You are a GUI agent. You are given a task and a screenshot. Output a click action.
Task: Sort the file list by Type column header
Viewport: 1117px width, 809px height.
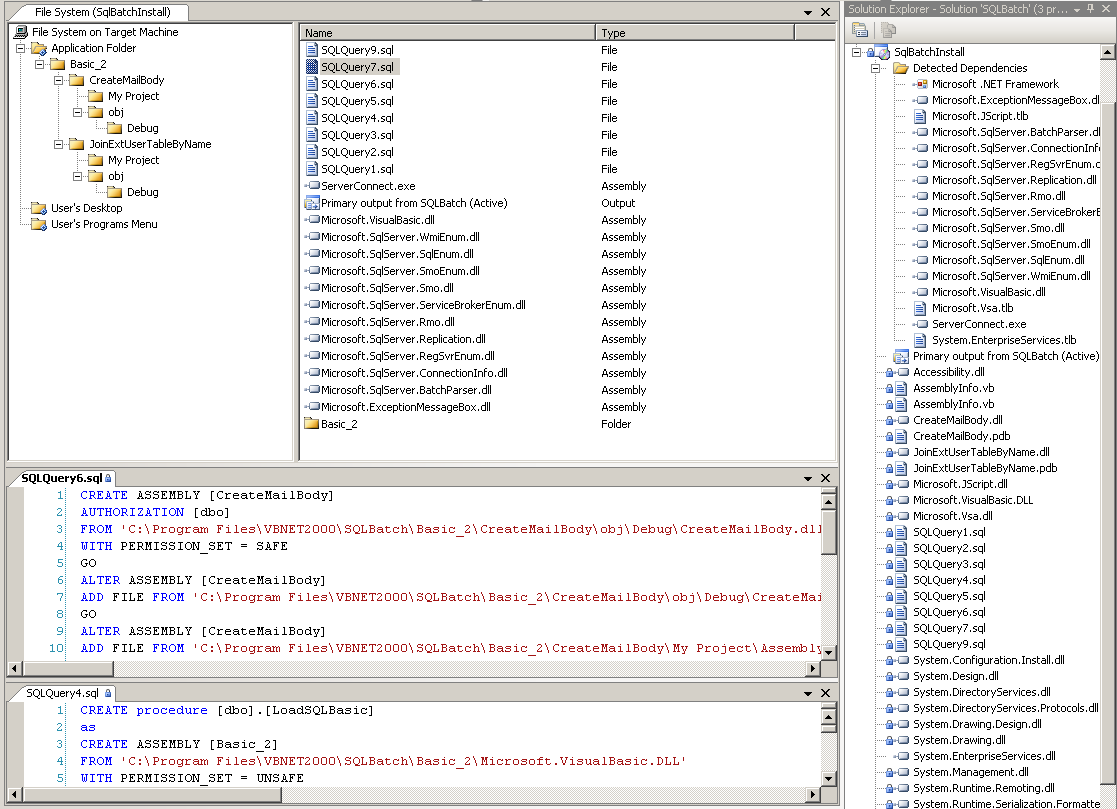click(x=695, y=33)
